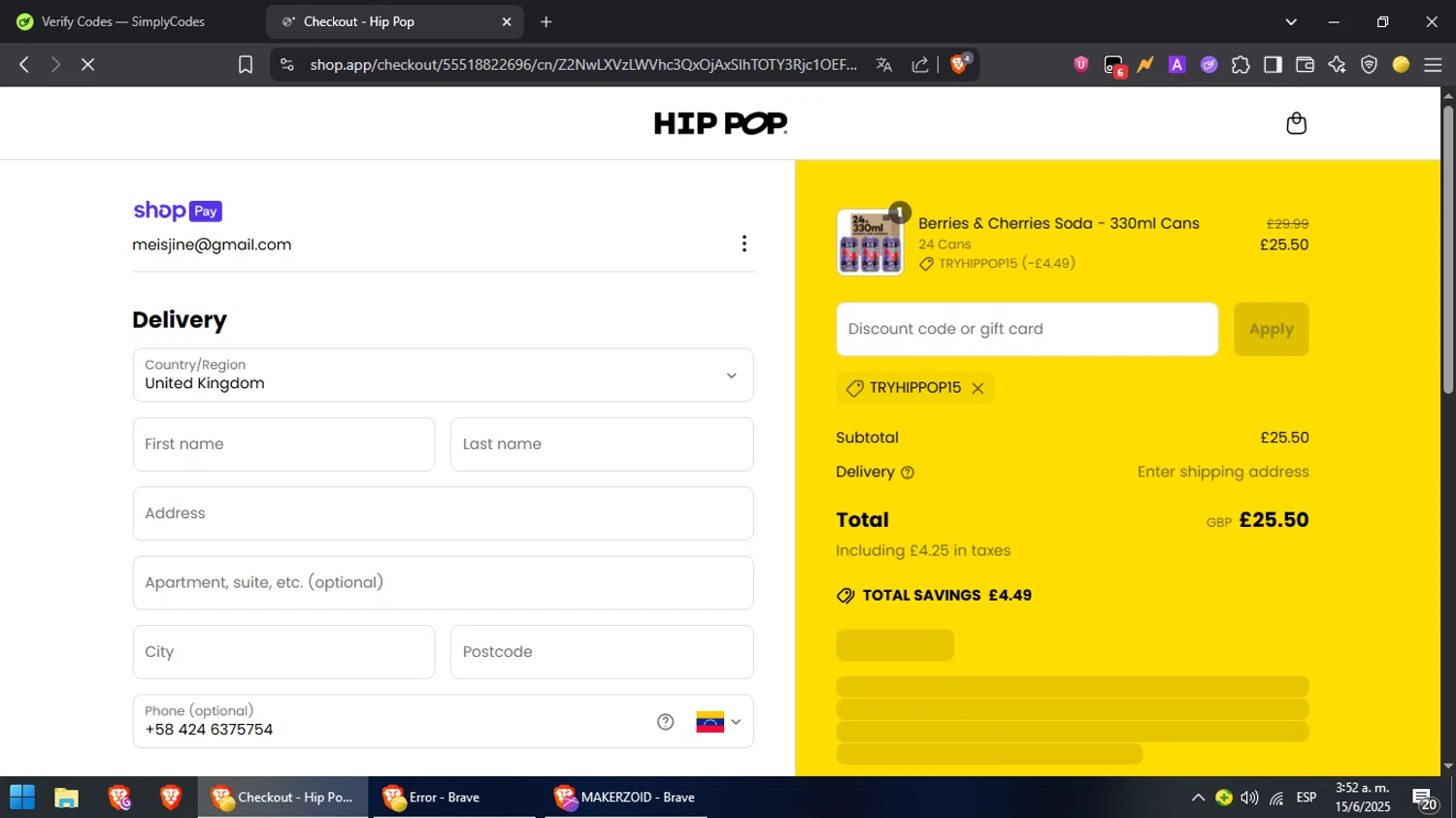
Task: Open the extensions puzzle-piece menu
Action: click(1241, 64)
